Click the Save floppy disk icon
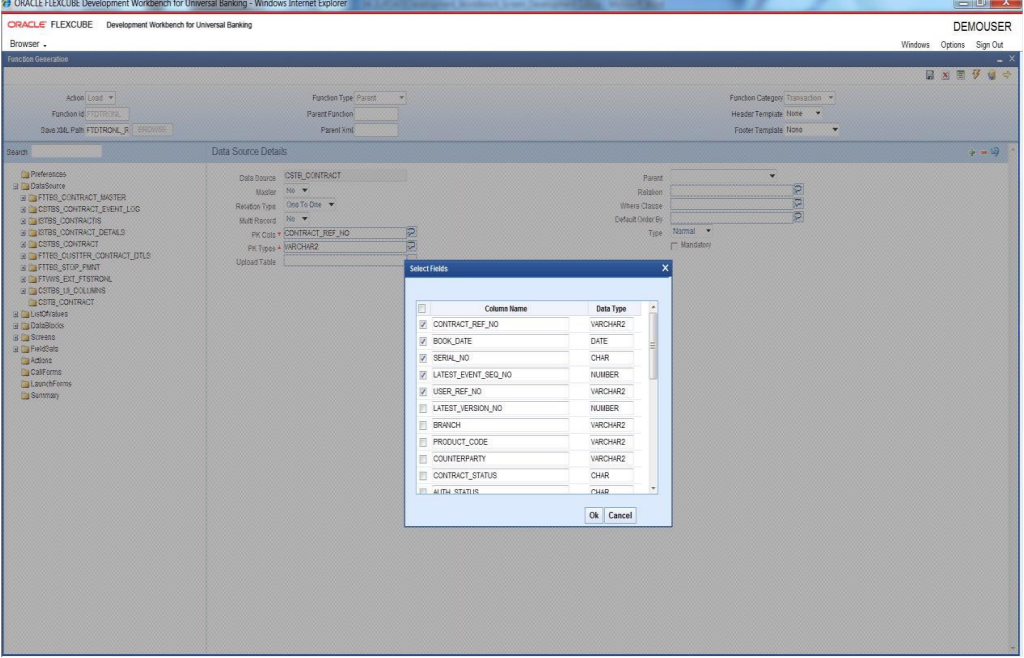Viewport: 1024px width, 658px height. point(930,76)
